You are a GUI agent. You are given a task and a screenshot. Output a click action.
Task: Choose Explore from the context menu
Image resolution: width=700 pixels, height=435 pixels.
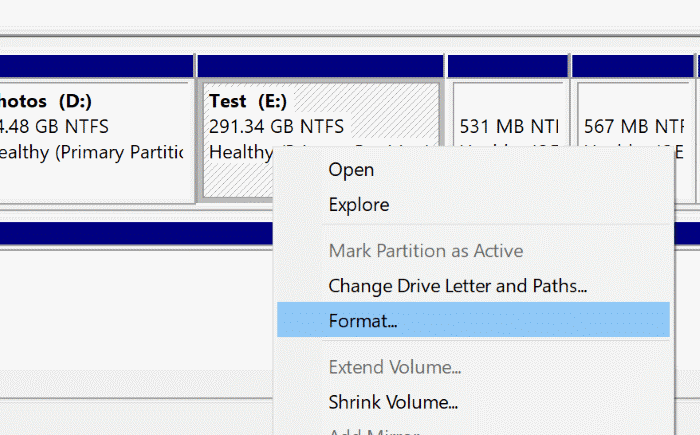click(x=473, y=205)
